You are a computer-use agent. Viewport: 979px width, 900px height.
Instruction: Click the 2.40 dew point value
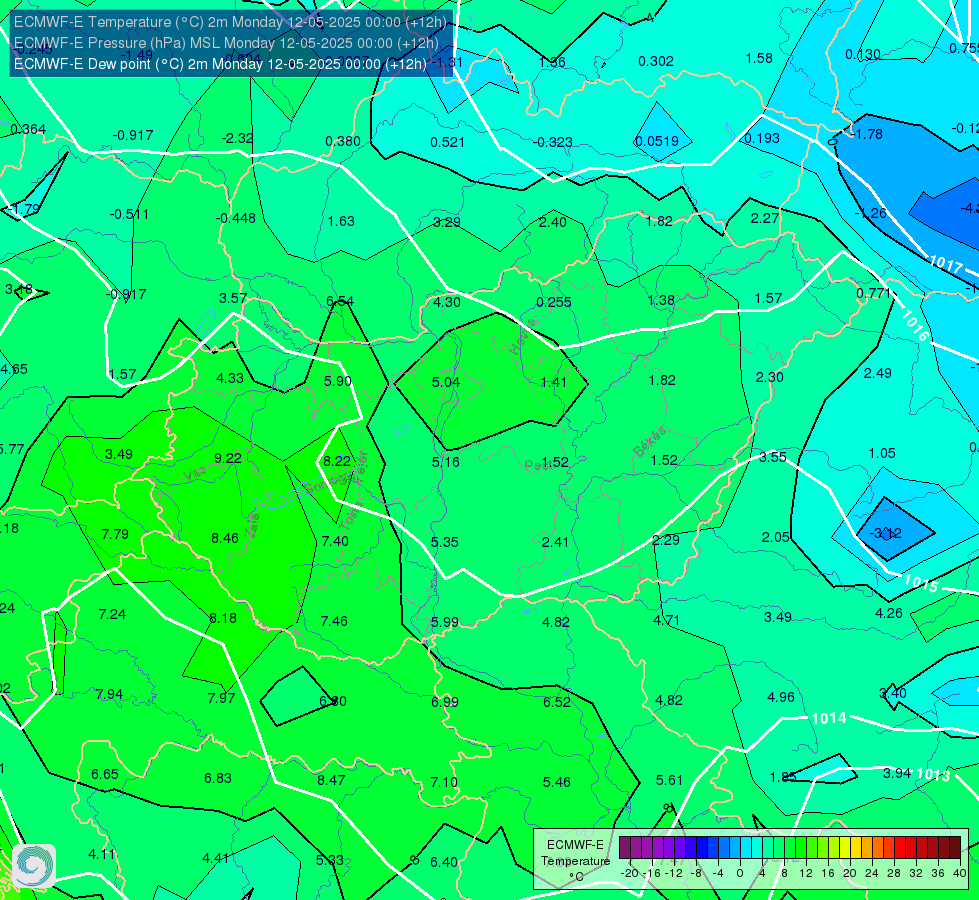(x=553, y=222)
